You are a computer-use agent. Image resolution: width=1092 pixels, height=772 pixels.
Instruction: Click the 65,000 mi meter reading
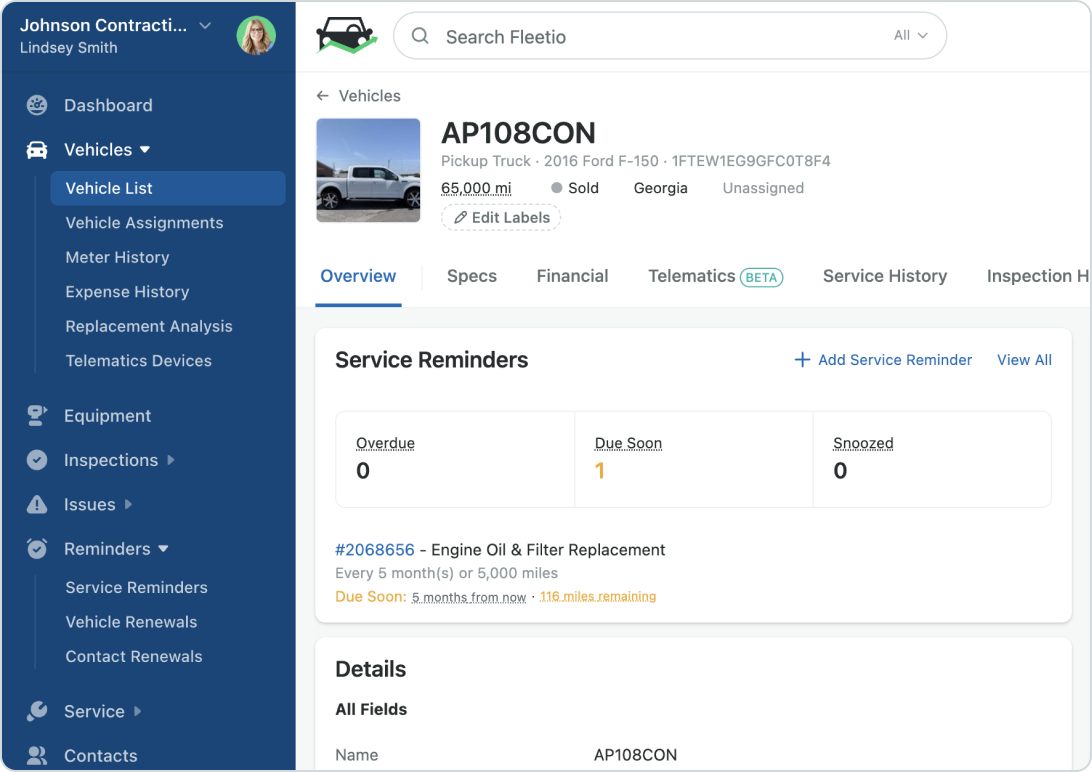pyautogui.click(x=476, y=188)
